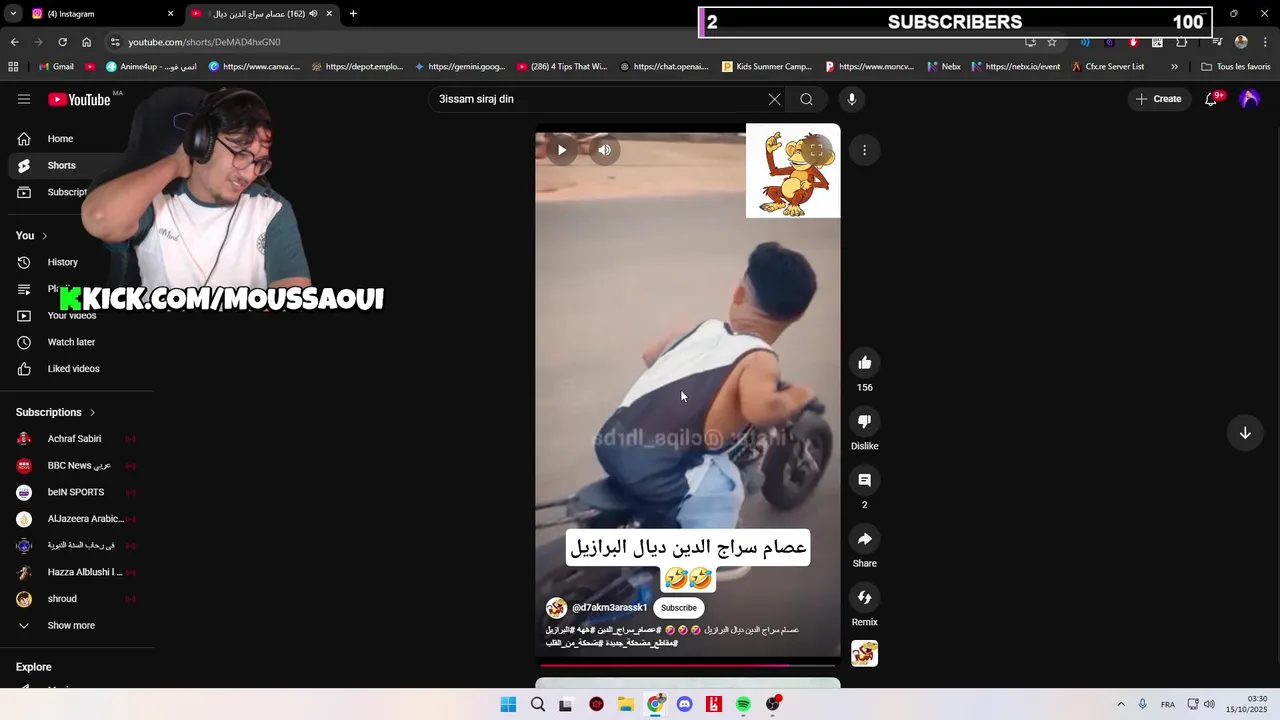Viewport: 1280px width, 720px height.
Task: Bookmark this page with the star
Action: point(1052,42)
